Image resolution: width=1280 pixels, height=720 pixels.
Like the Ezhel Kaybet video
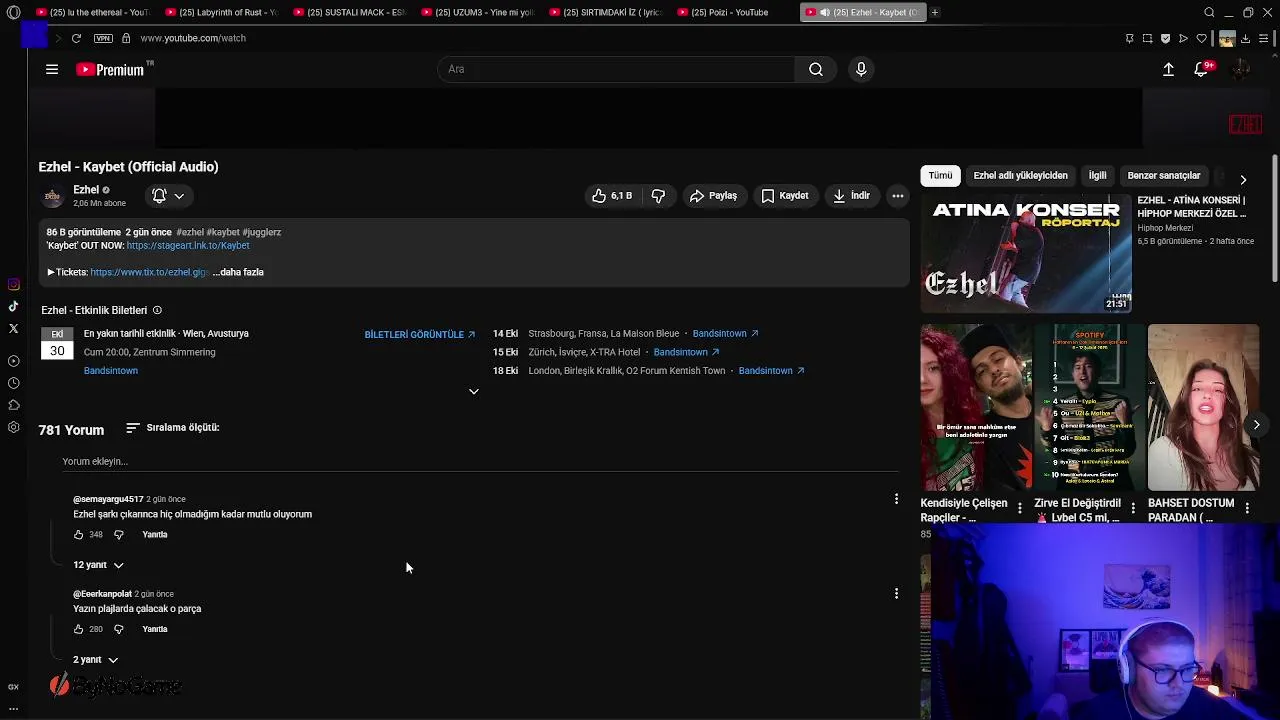click(611, 196)
